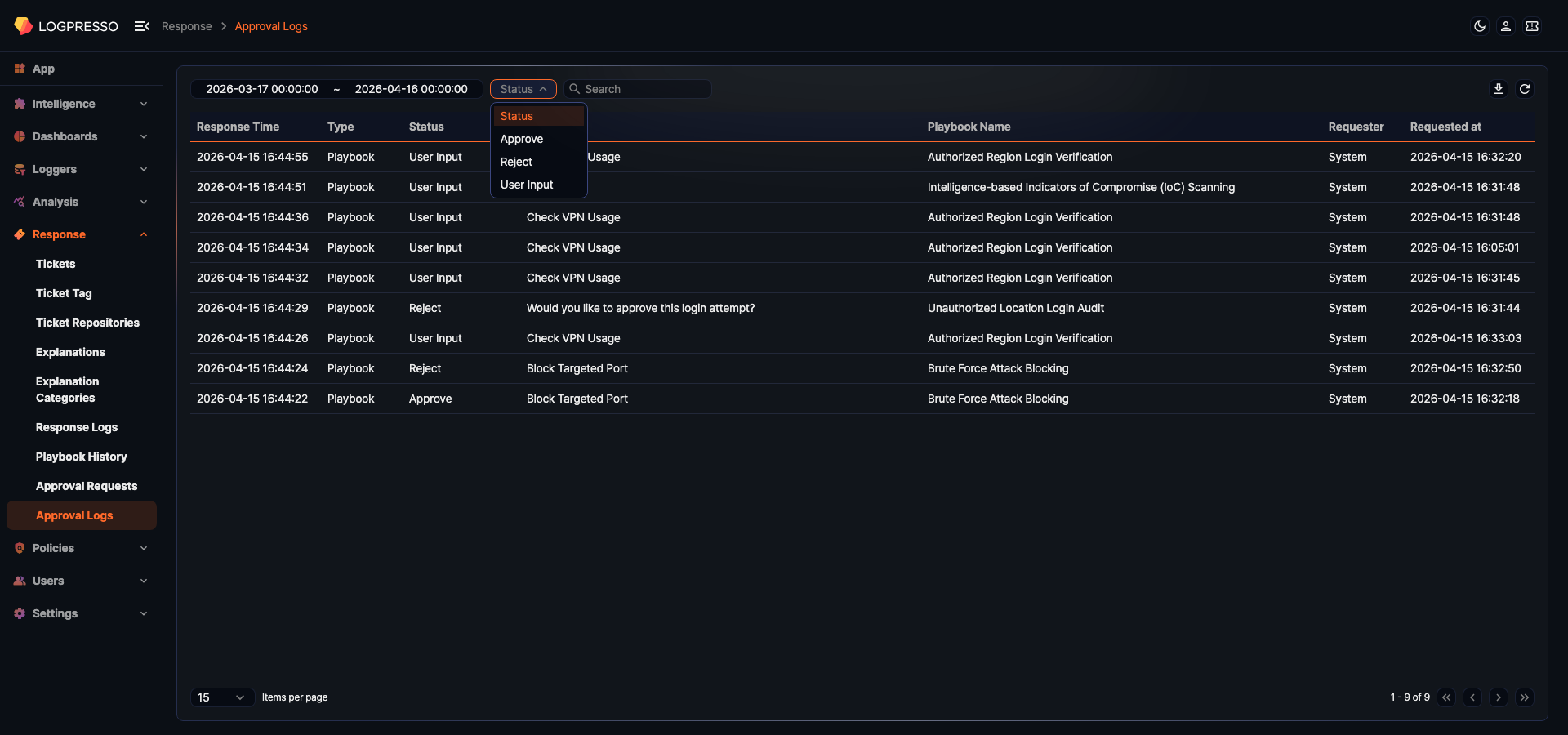Go to Approval Requests

(x=87, y=485)
